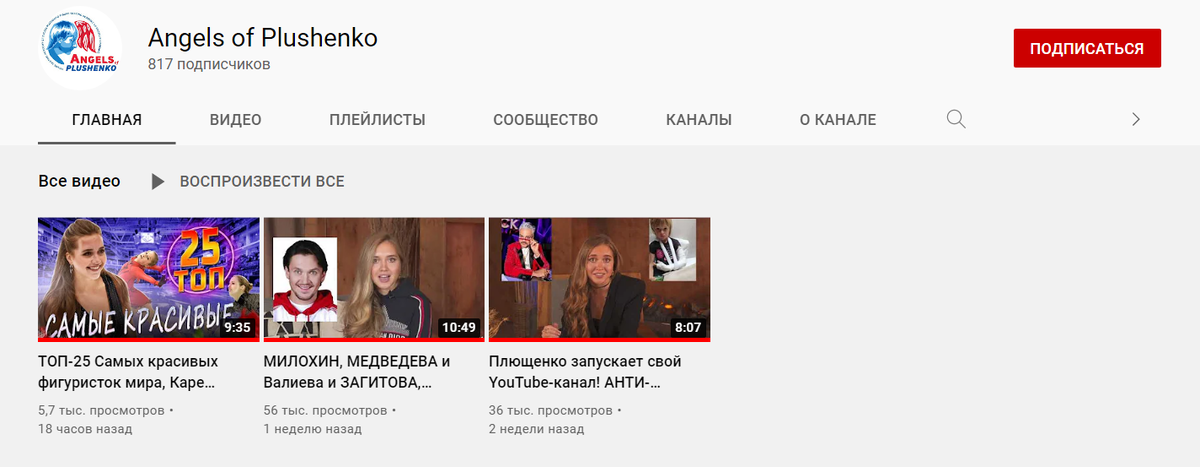Open the О КАНАЛЕ tab
1200x467 pixels.
838,120
